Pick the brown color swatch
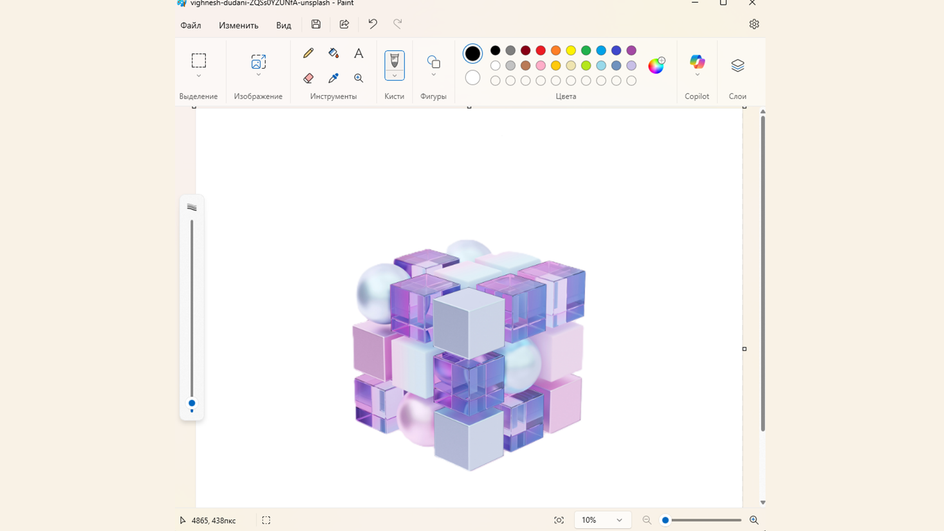The image size is (944, 531). point(526,66)
